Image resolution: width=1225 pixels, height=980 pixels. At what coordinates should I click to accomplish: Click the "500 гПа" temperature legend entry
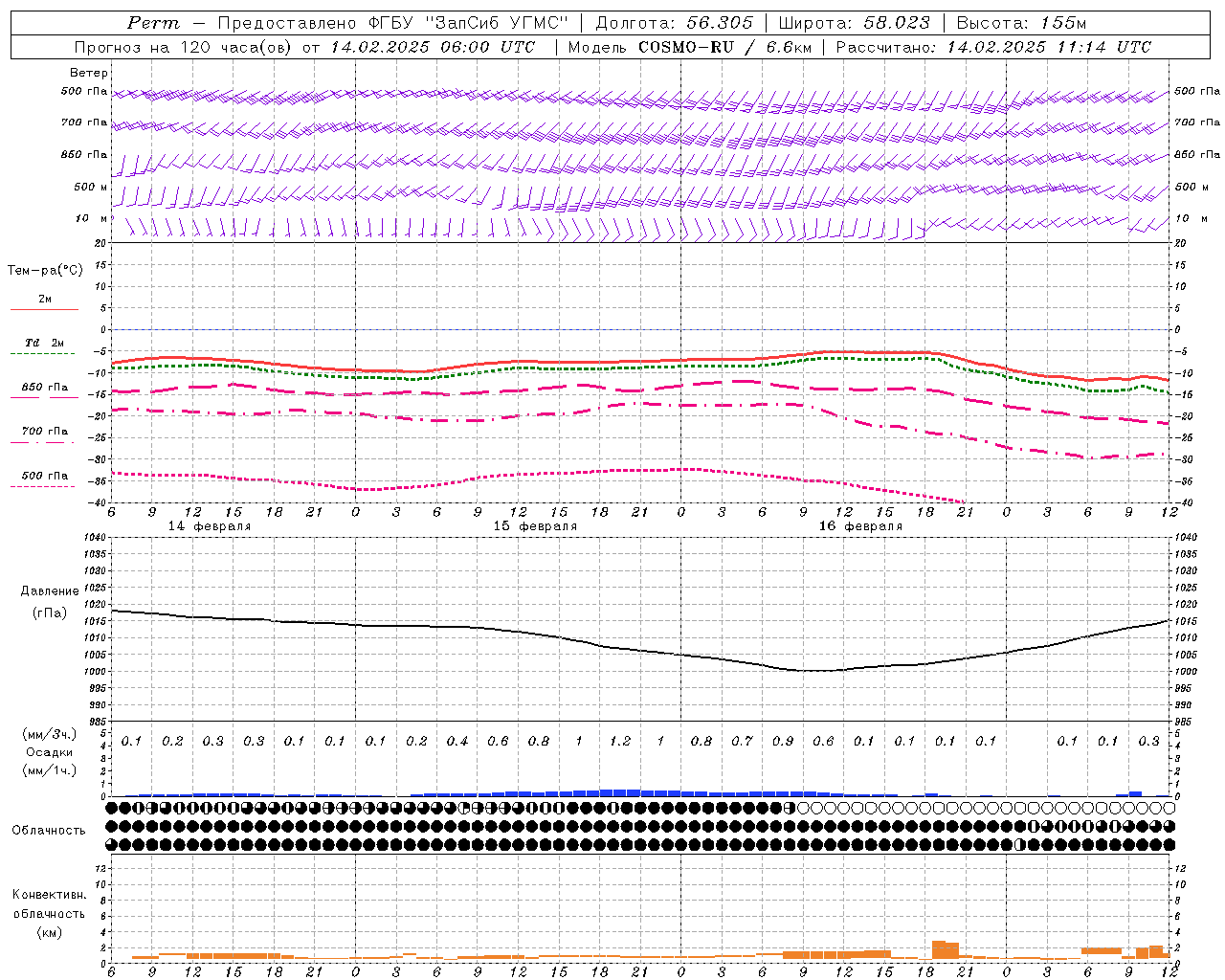(45, 476)
